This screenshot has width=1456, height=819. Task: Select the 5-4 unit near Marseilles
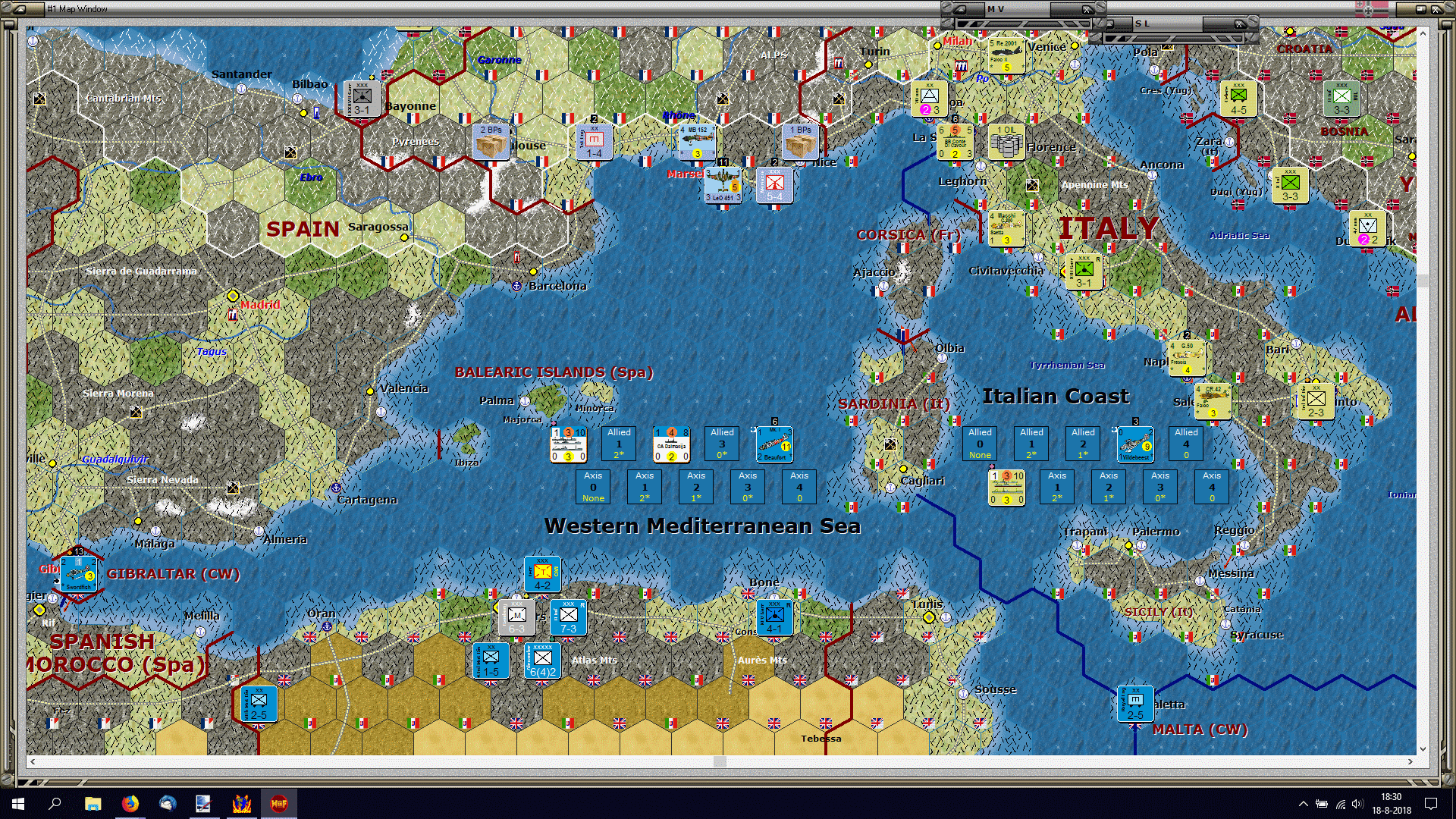[x=774, y=185]
